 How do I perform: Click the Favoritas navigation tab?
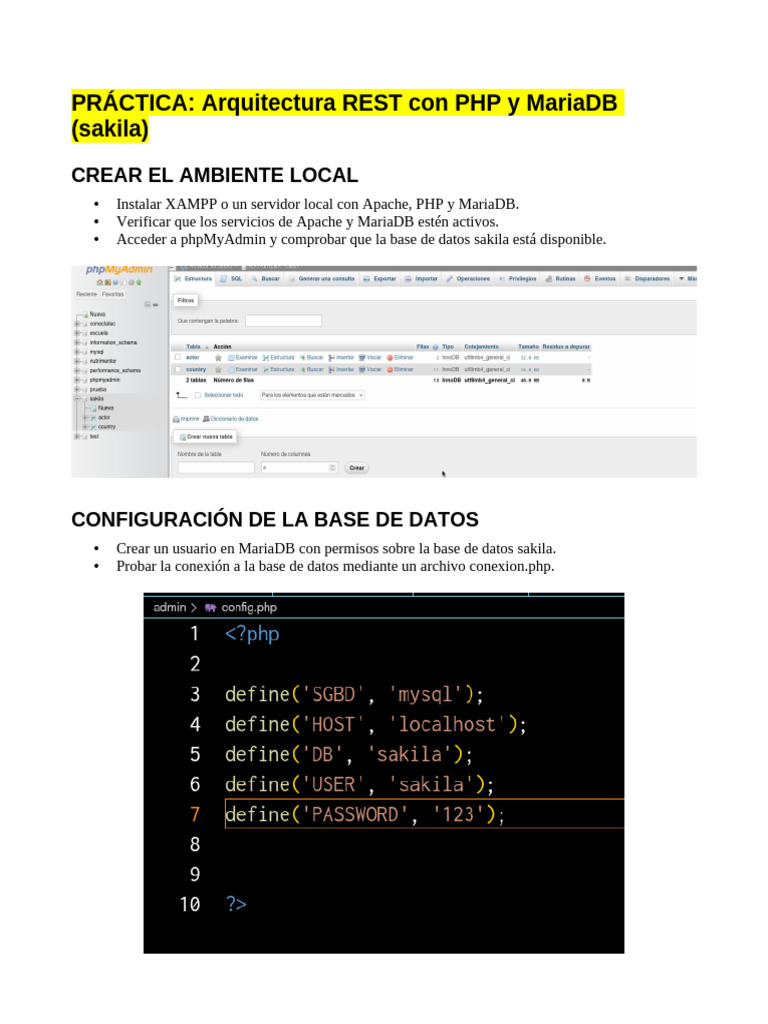pos(113,295)
